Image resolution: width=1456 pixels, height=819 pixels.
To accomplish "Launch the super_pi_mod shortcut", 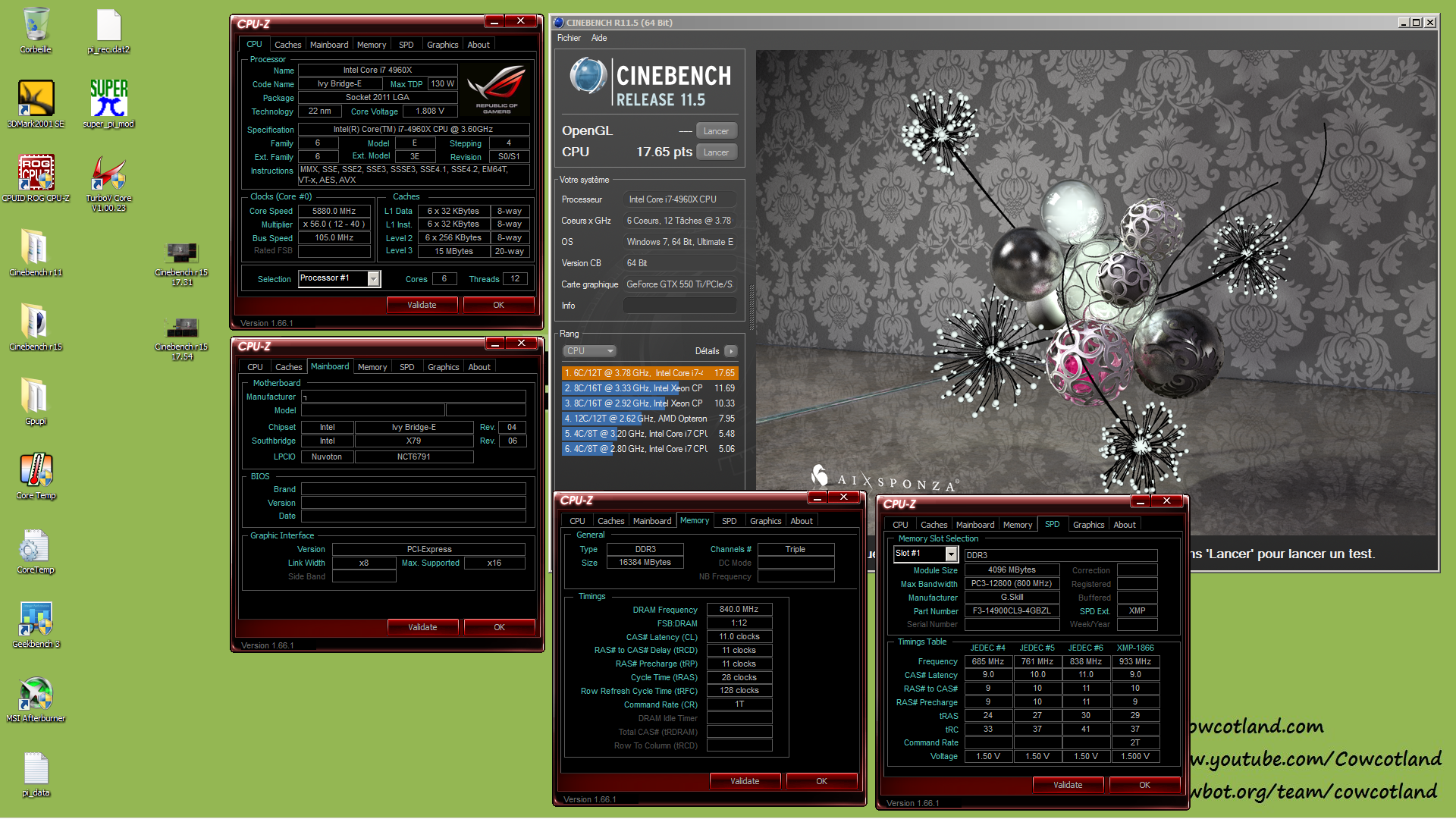I will point(108,99).
